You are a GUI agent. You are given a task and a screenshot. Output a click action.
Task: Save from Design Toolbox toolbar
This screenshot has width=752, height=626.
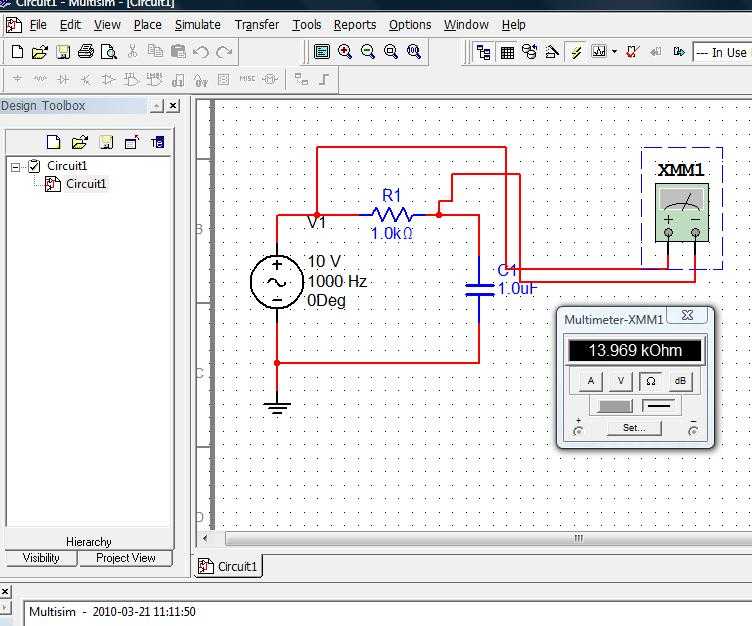(106, 142)
